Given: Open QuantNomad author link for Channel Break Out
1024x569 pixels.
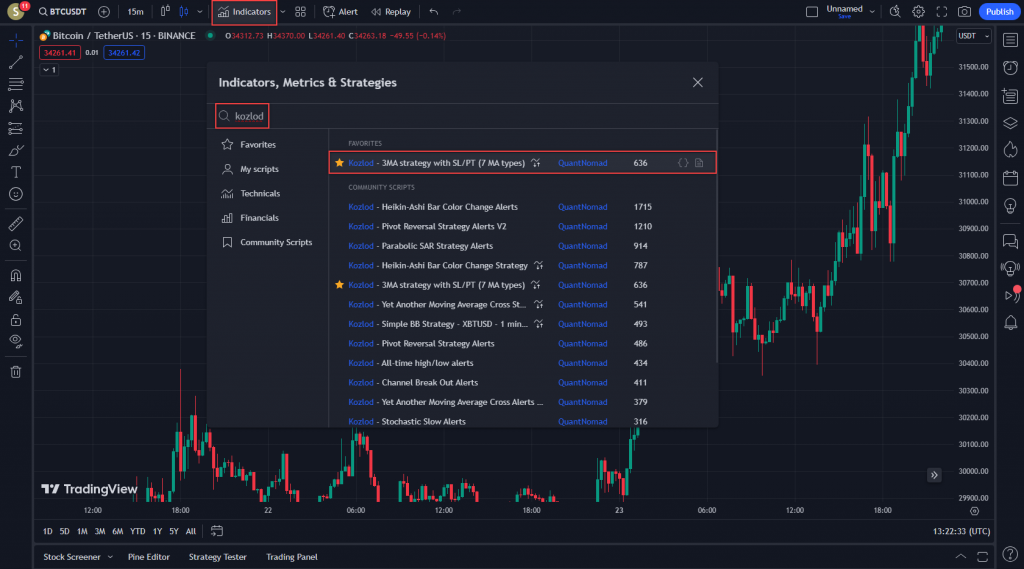Looking at the screenshot, I should (582, 382).
